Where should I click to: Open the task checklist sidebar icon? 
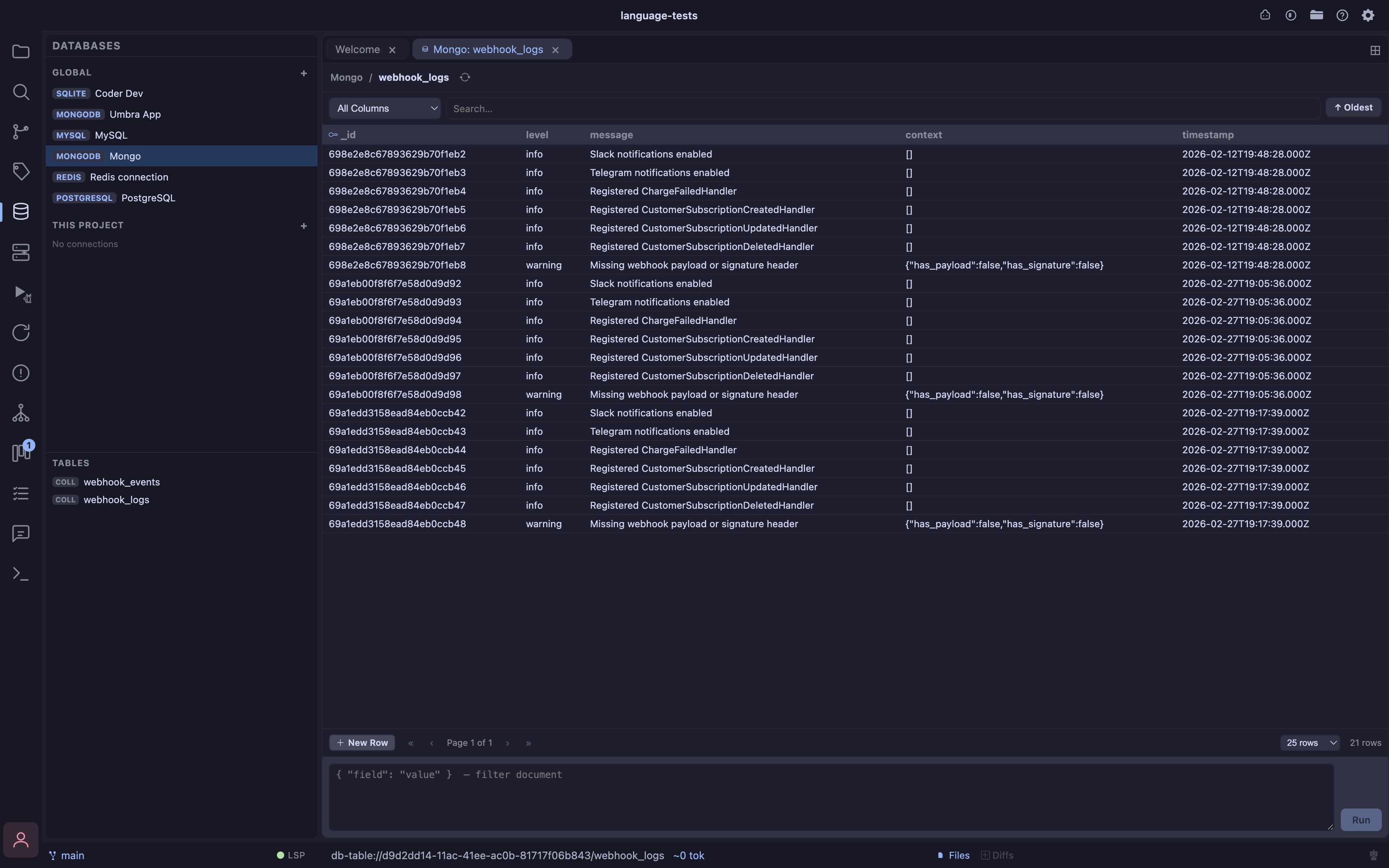20,493
